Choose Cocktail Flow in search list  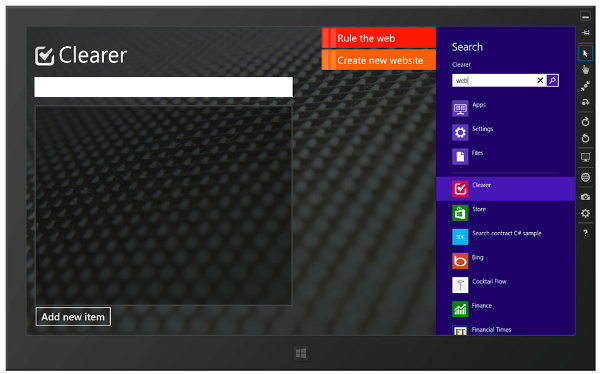pos(505,285)
